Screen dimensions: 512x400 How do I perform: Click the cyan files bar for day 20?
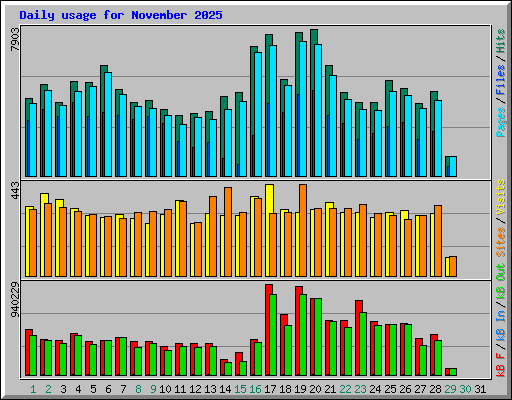[x=318, y=110]
